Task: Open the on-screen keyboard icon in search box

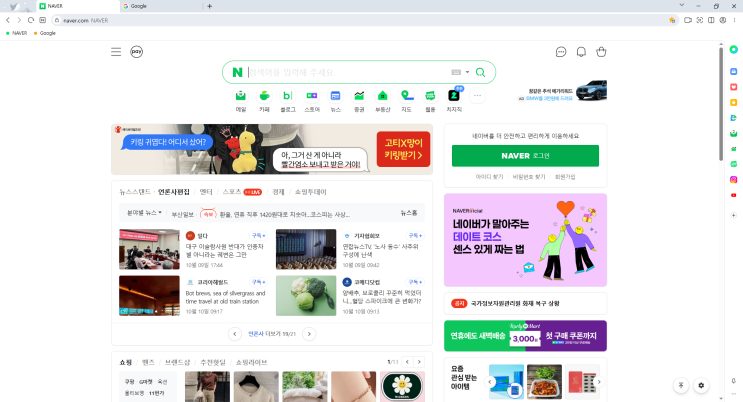Action: click(x=456, y=73)
